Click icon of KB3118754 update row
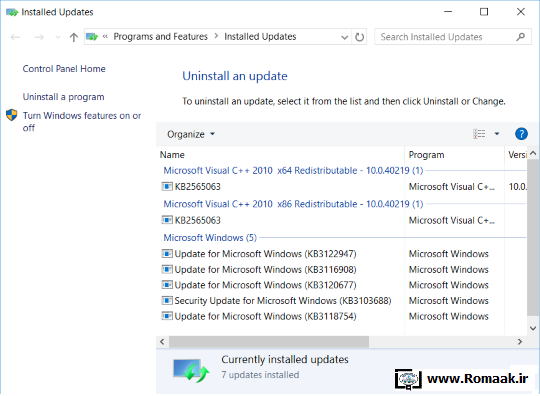The image size is (540, 396). (x=167, y=316)
